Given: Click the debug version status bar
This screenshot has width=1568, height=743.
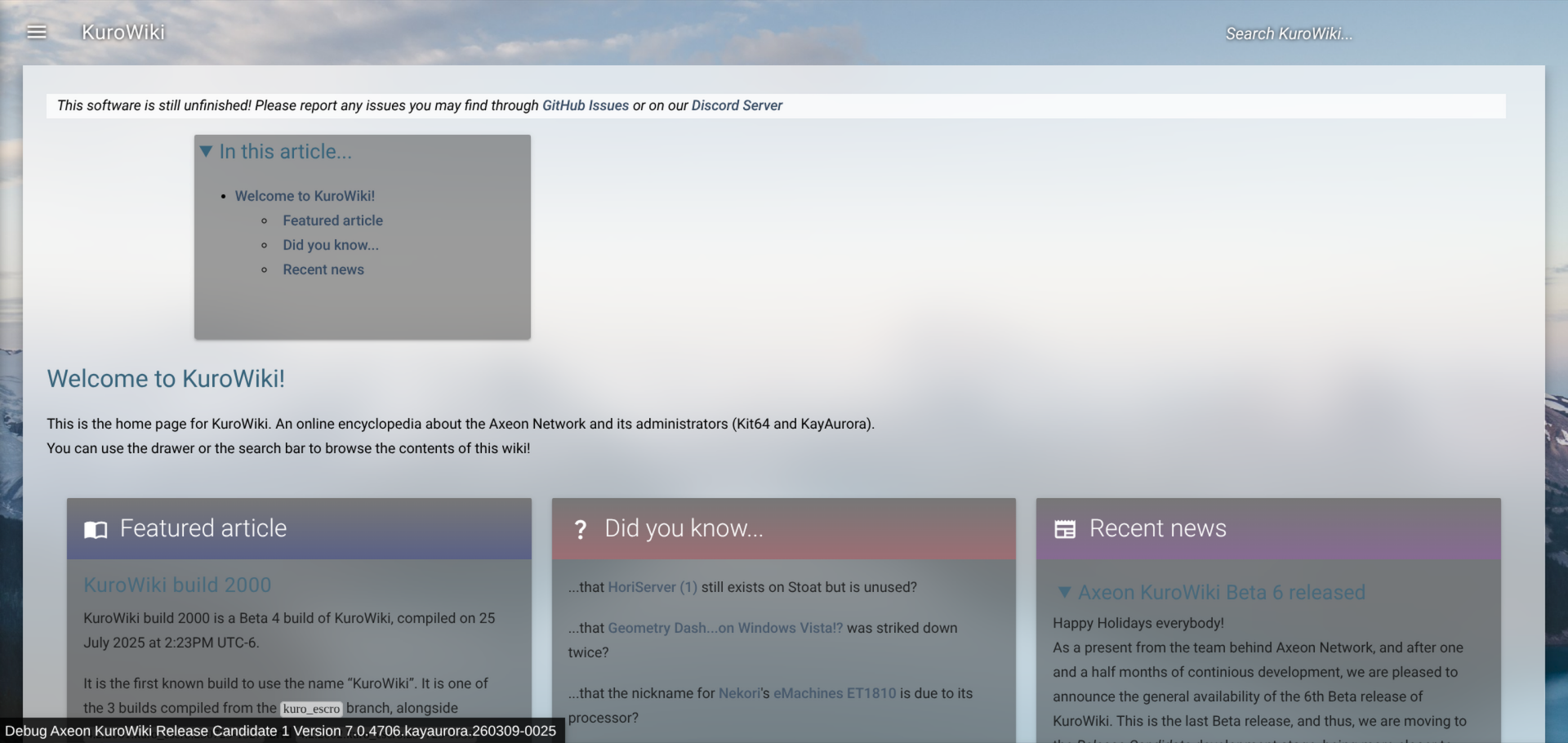Looking at the screenshot, I should pyautogui.click(x=281, y=731).
